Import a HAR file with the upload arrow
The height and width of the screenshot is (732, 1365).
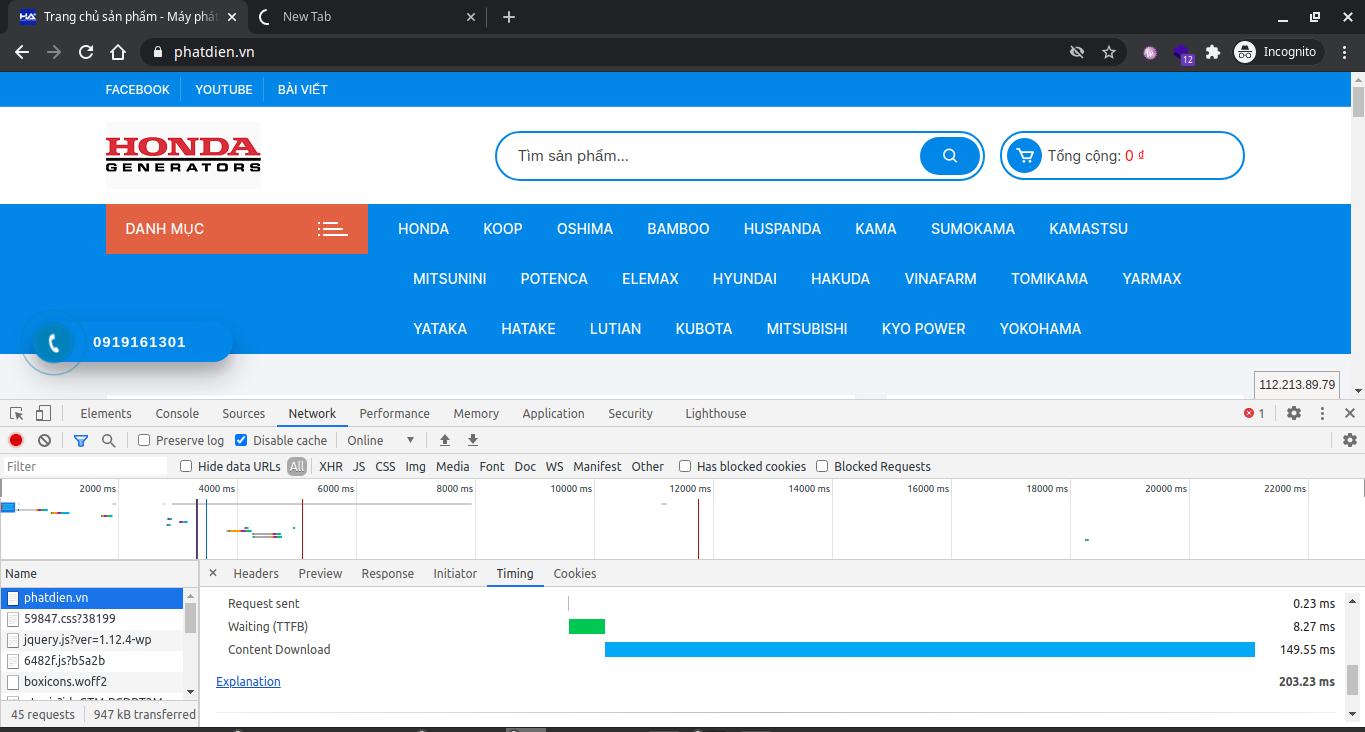[x=445, y=440]
